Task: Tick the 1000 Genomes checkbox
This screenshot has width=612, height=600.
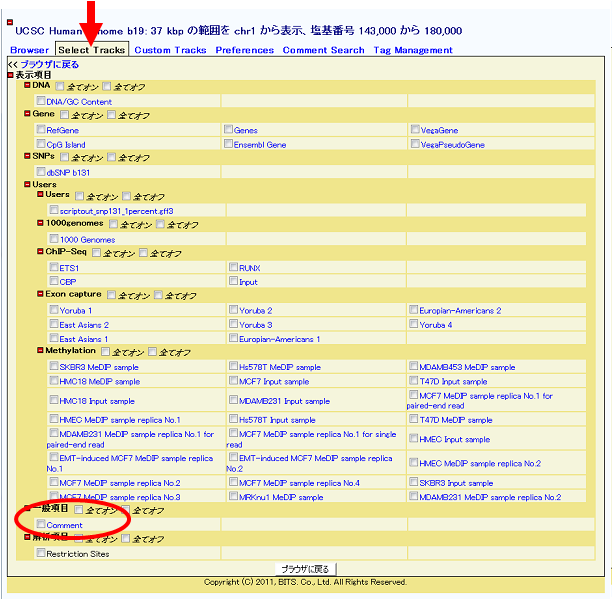Action: (54, 239)
